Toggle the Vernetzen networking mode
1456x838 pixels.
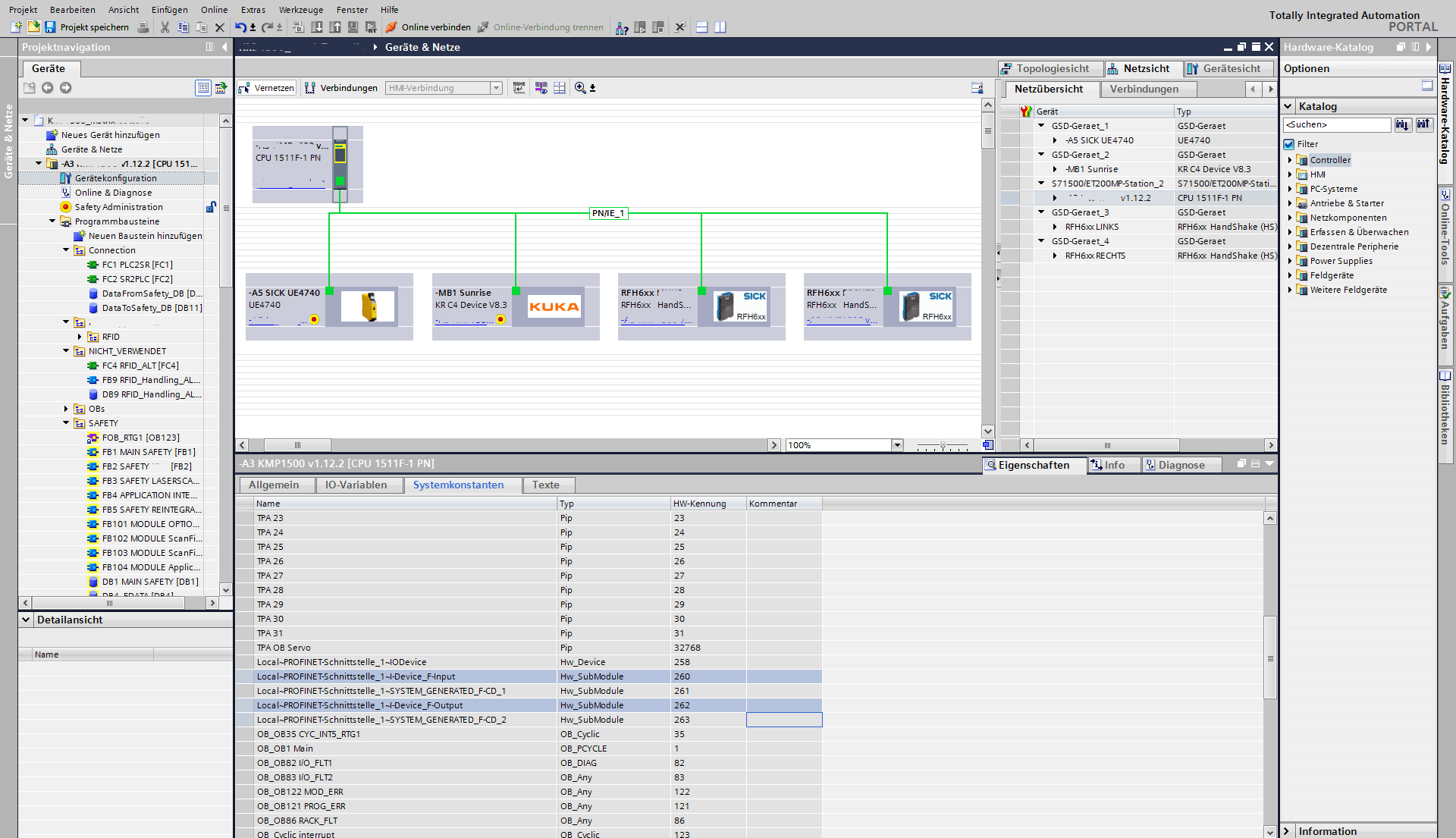coord(266,88)
